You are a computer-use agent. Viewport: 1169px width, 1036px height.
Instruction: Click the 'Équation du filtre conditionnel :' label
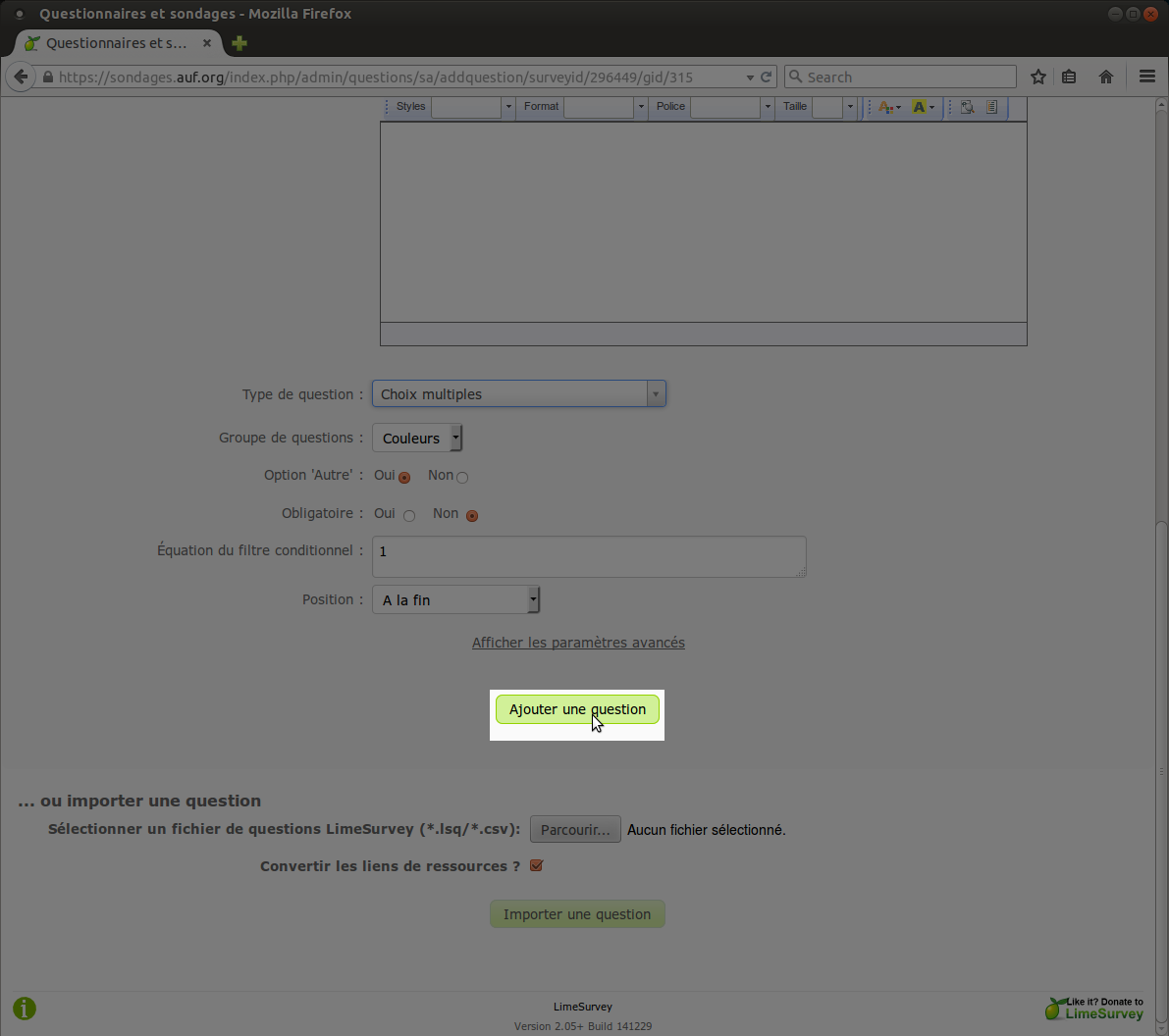[x=260, y=550]
